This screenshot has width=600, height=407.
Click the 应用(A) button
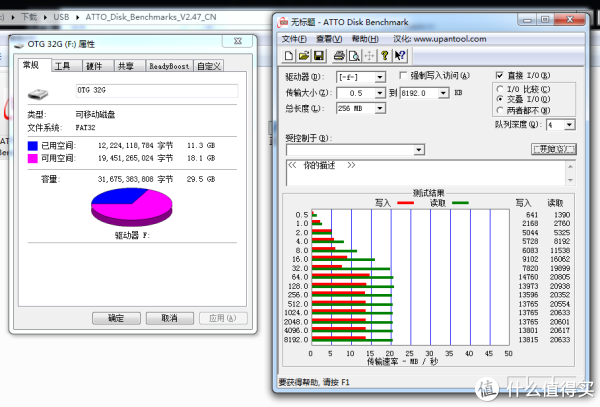pos(223,318)
